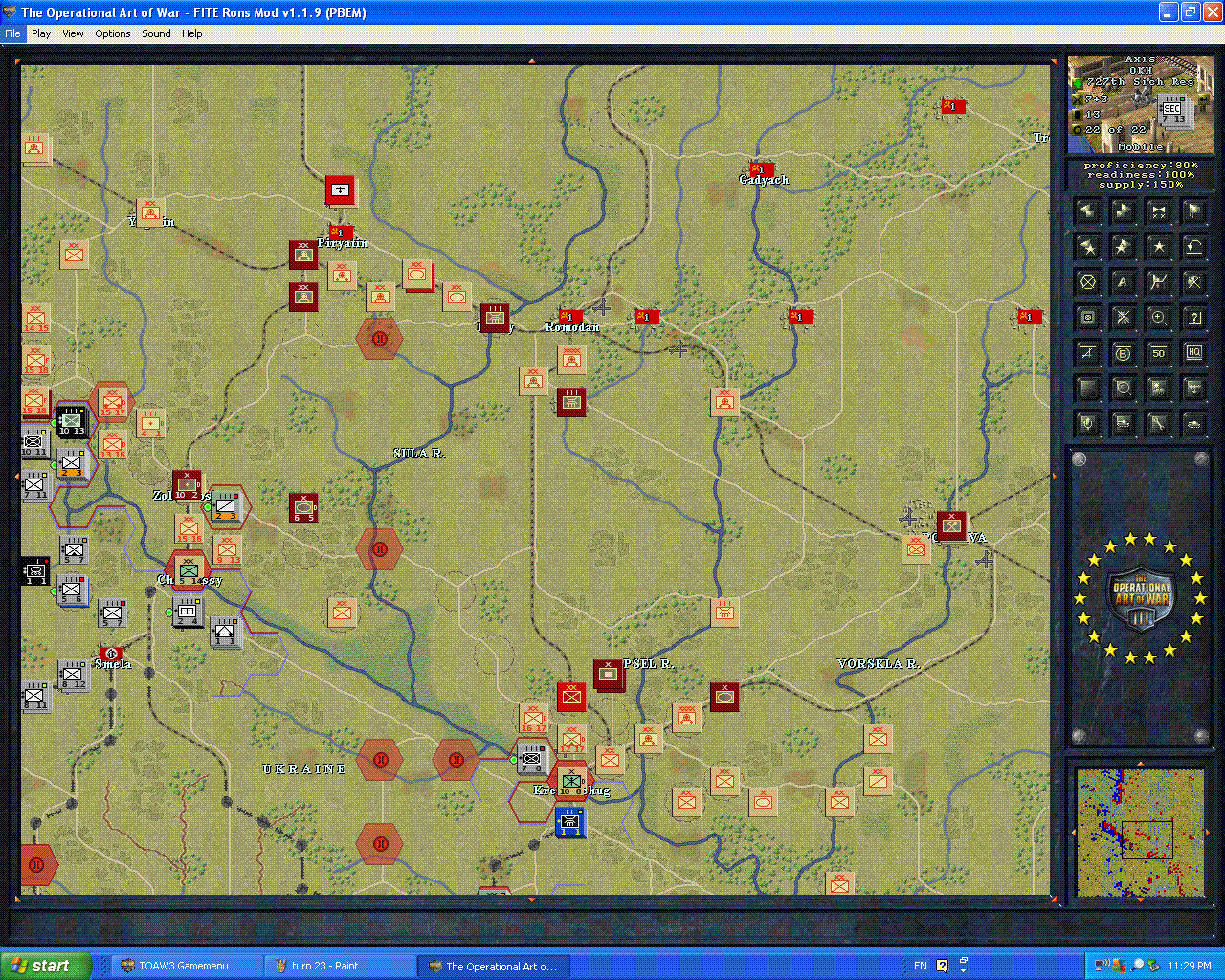Click the minimap overview
1225x980 pixels.
click(1139, 833)
